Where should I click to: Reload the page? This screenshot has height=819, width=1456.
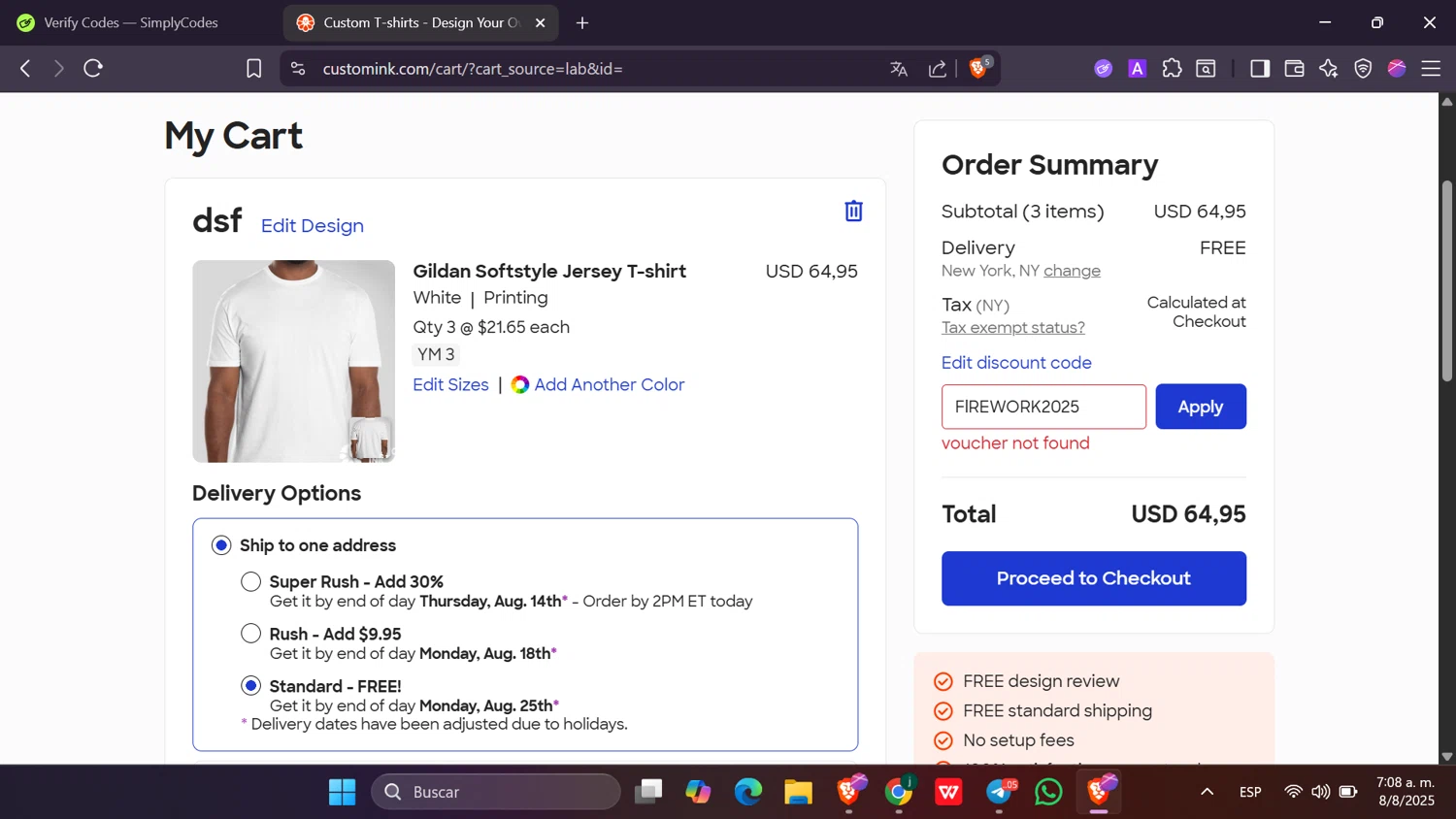(93, 68)
